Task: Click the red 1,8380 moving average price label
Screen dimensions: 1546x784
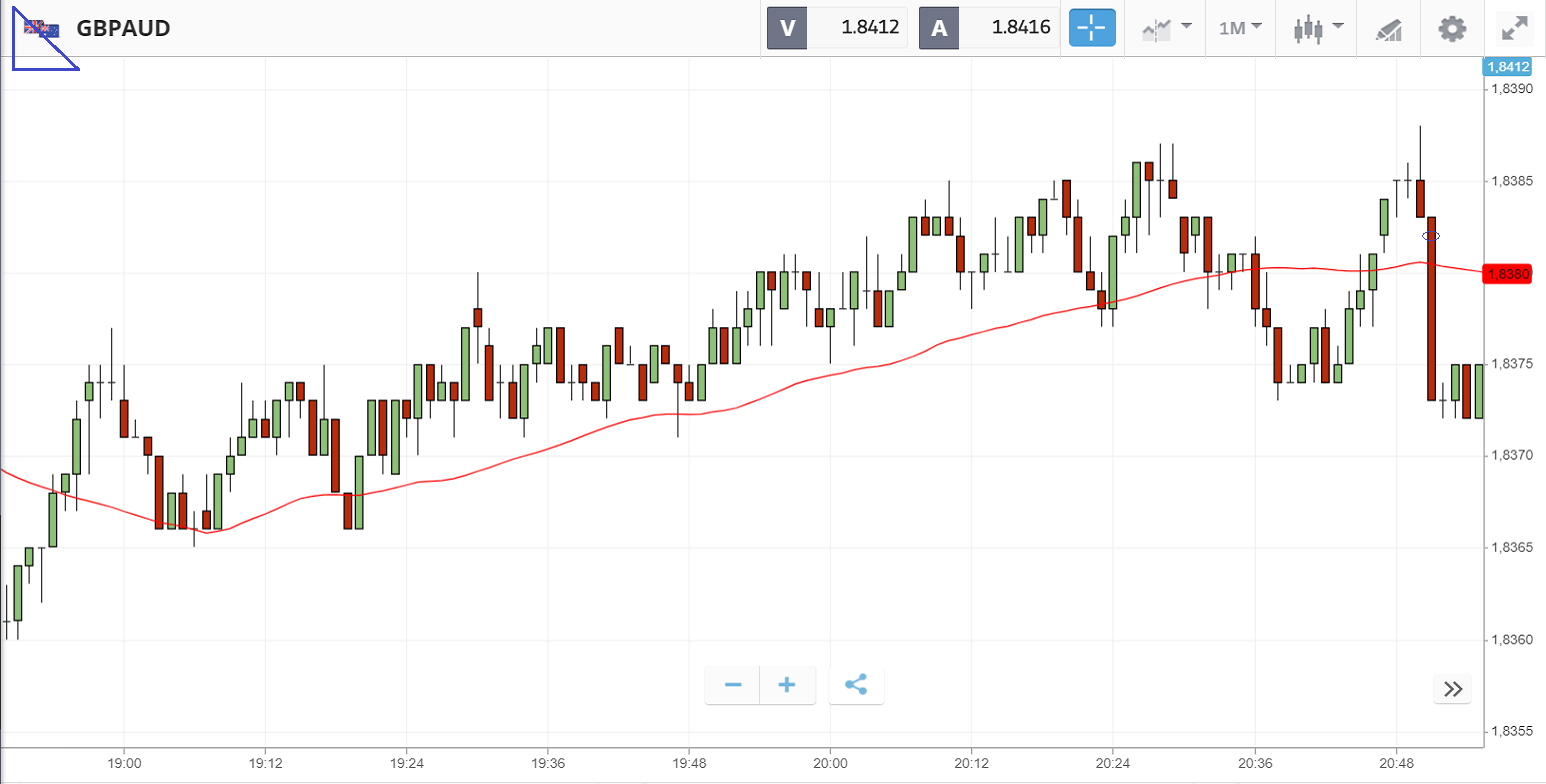Action: tap(1506, 274)
